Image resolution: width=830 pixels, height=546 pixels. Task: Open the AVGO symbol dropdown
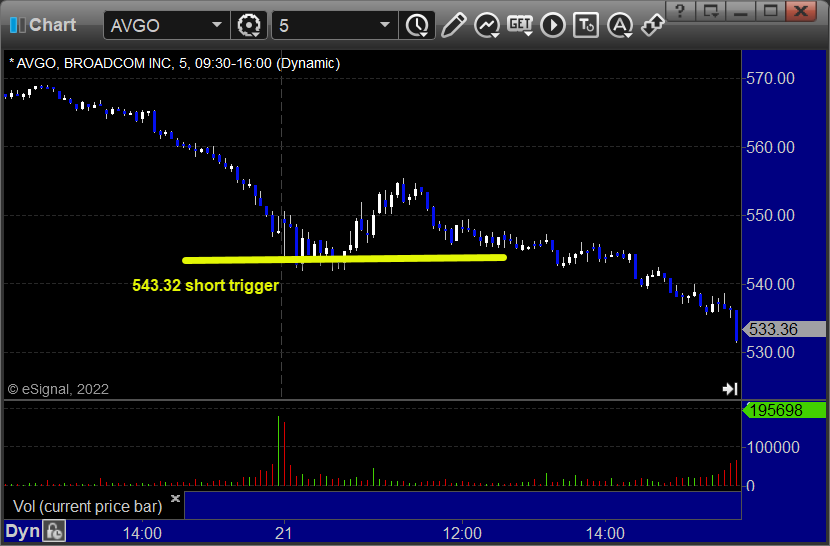point(216,25)
